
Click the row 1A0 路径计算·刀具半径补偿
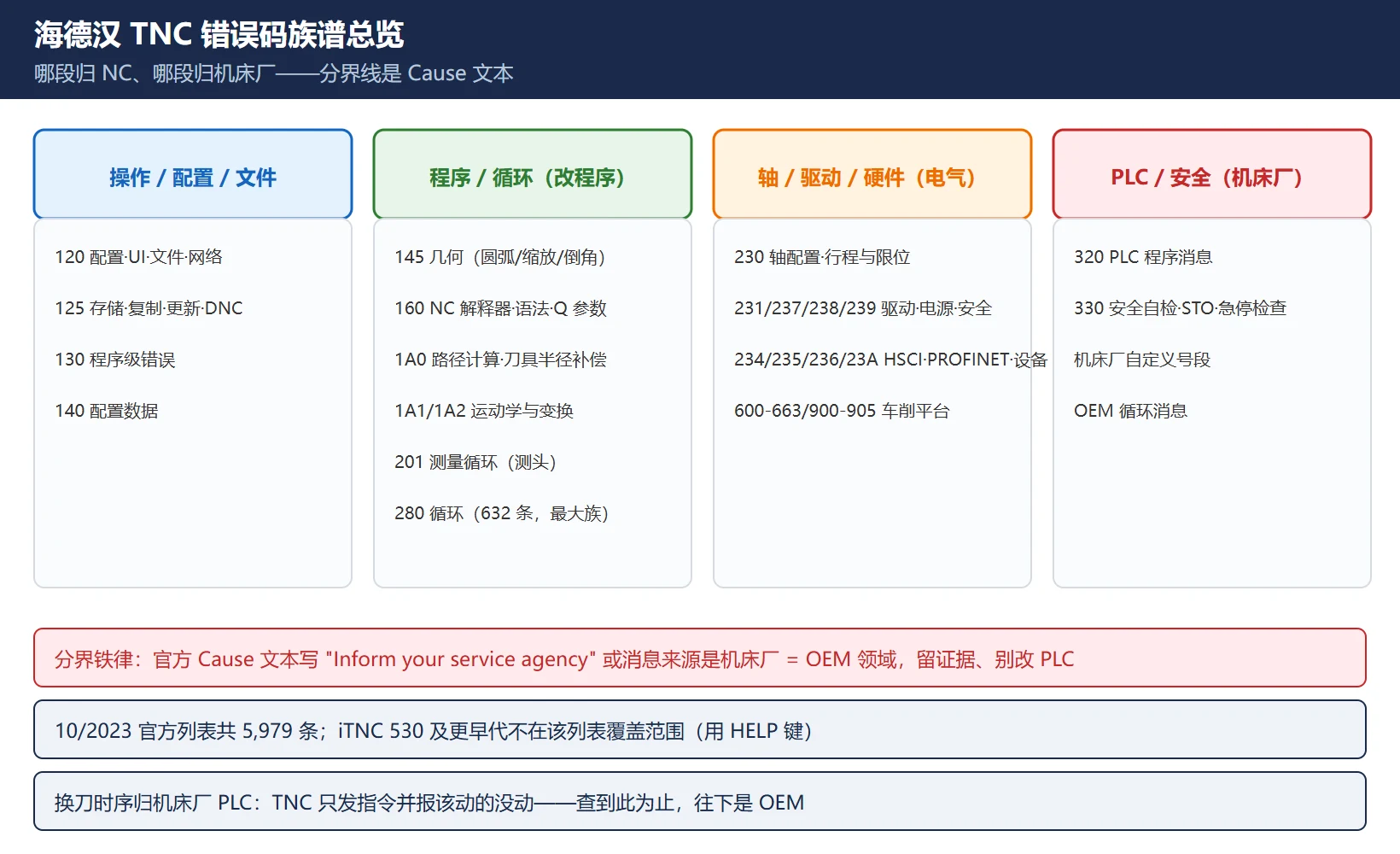[501, 360]
